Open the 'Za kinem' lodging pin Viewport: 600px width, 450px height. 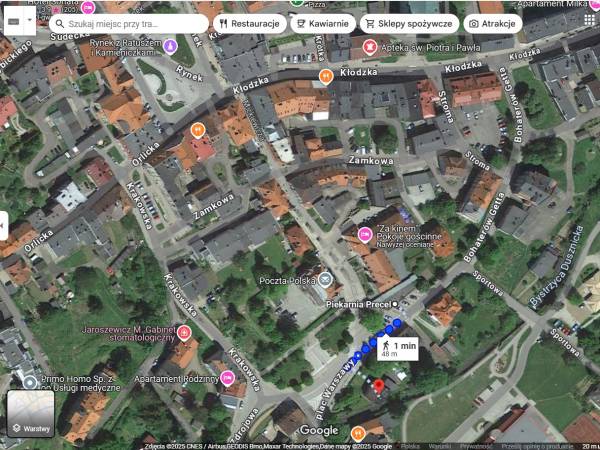365,233
